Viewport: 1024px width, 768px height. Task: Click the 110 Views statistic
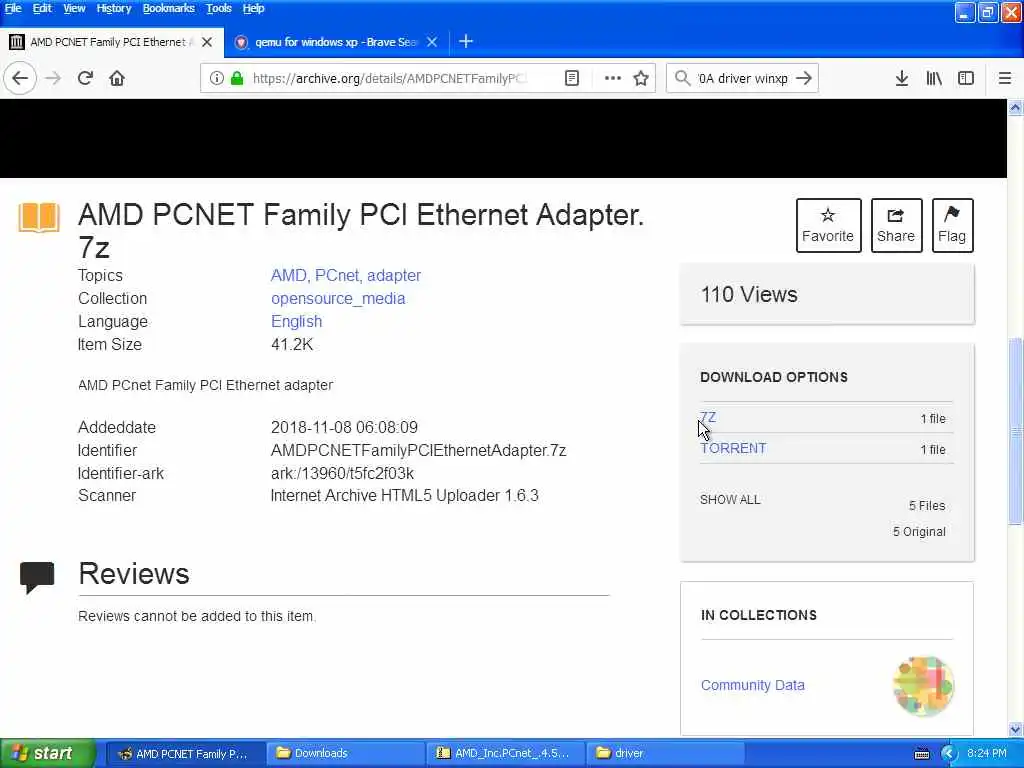tap(748, 295)
